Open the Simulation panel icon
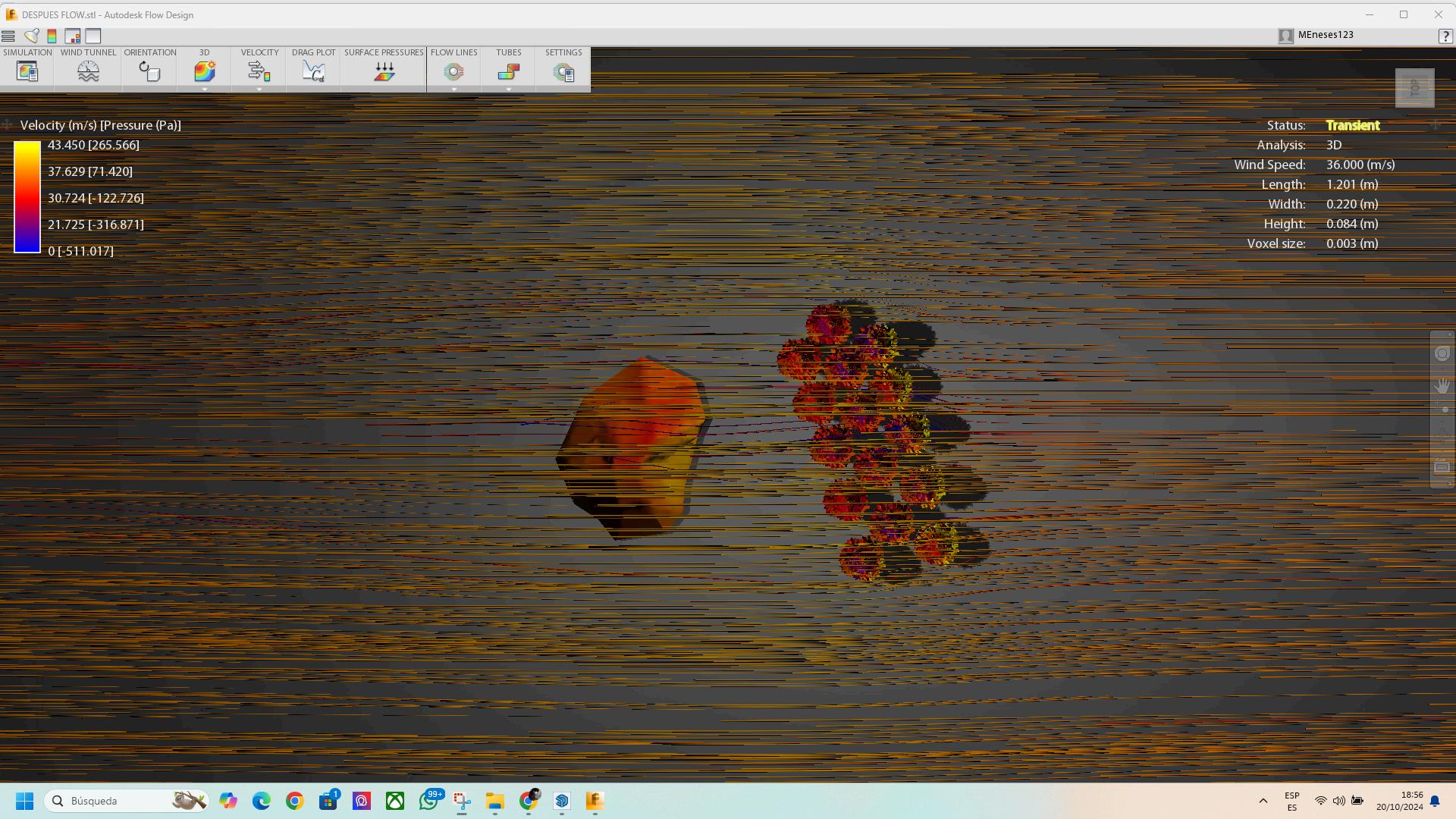1456x819 pixels. click(27, 71)
